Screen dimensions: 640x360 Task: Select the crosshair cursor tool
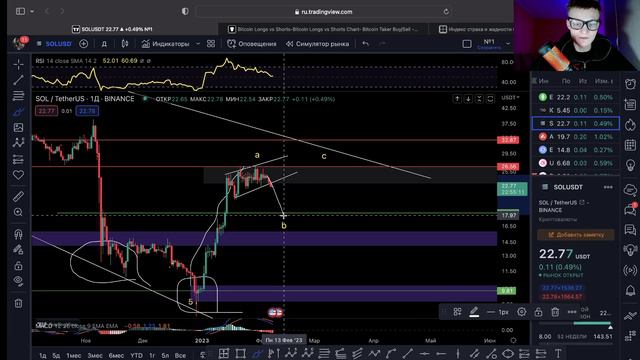click(x=18, y=64)
